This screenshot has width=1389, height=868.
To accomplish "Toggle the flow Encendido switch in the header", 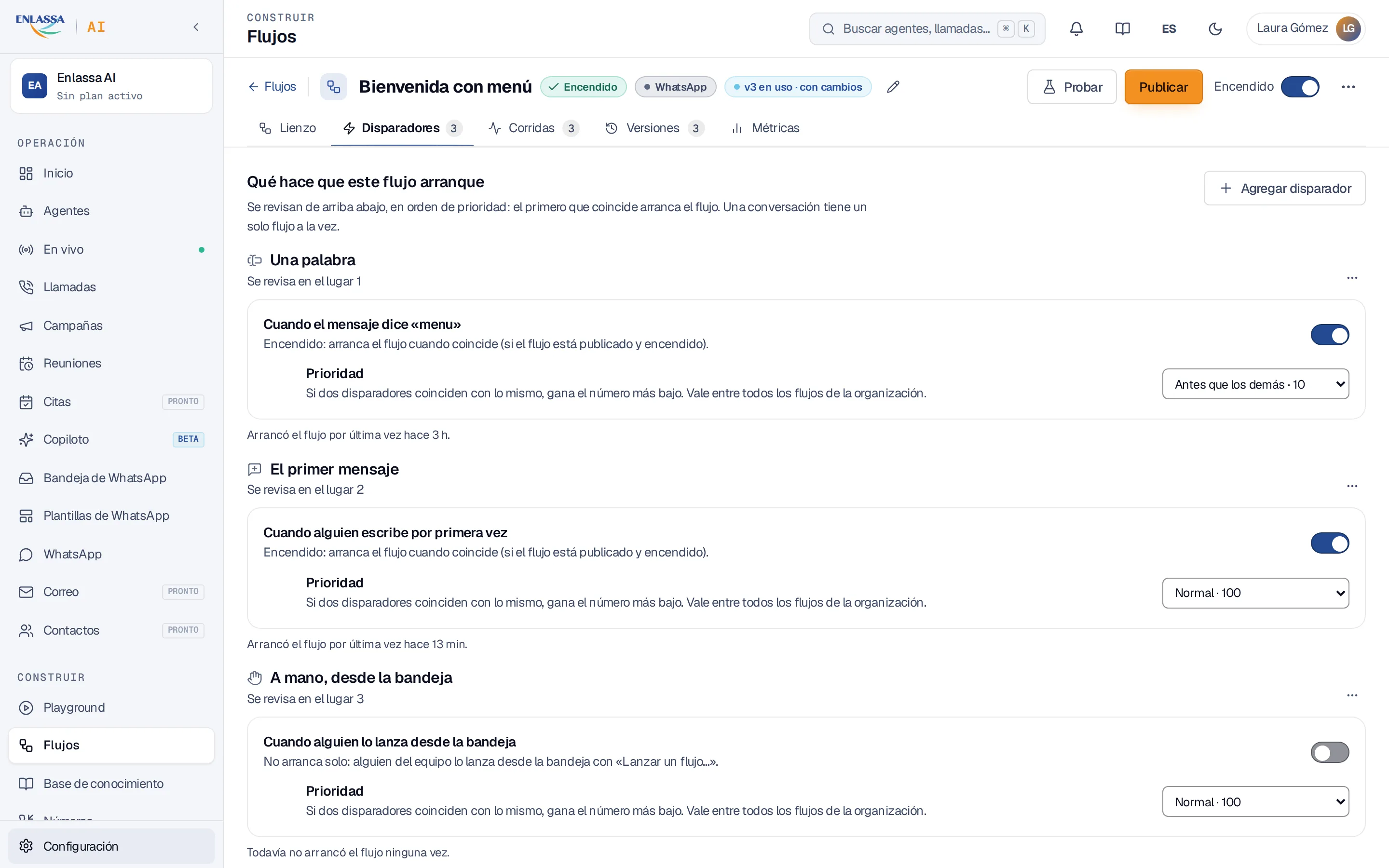I will pos(1300,87).
